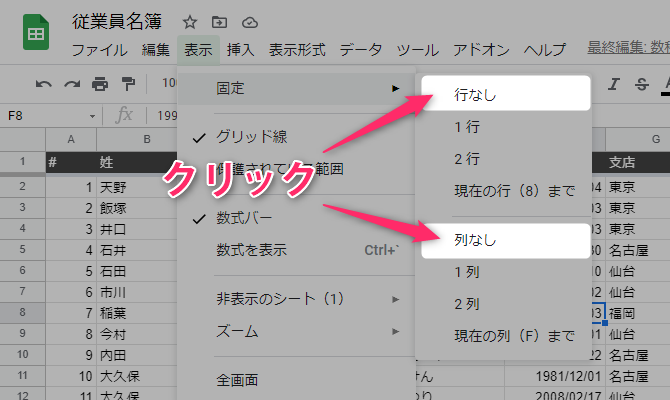Open the アドオン menu
Screen dimensions: 670x400
point(482,50)
